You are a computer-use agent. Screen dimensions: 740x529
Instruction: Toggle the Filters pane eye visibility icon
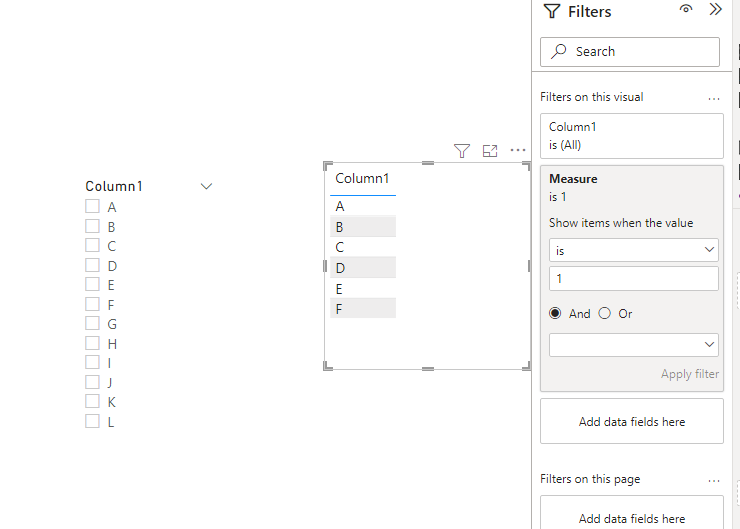click(686, 9)
